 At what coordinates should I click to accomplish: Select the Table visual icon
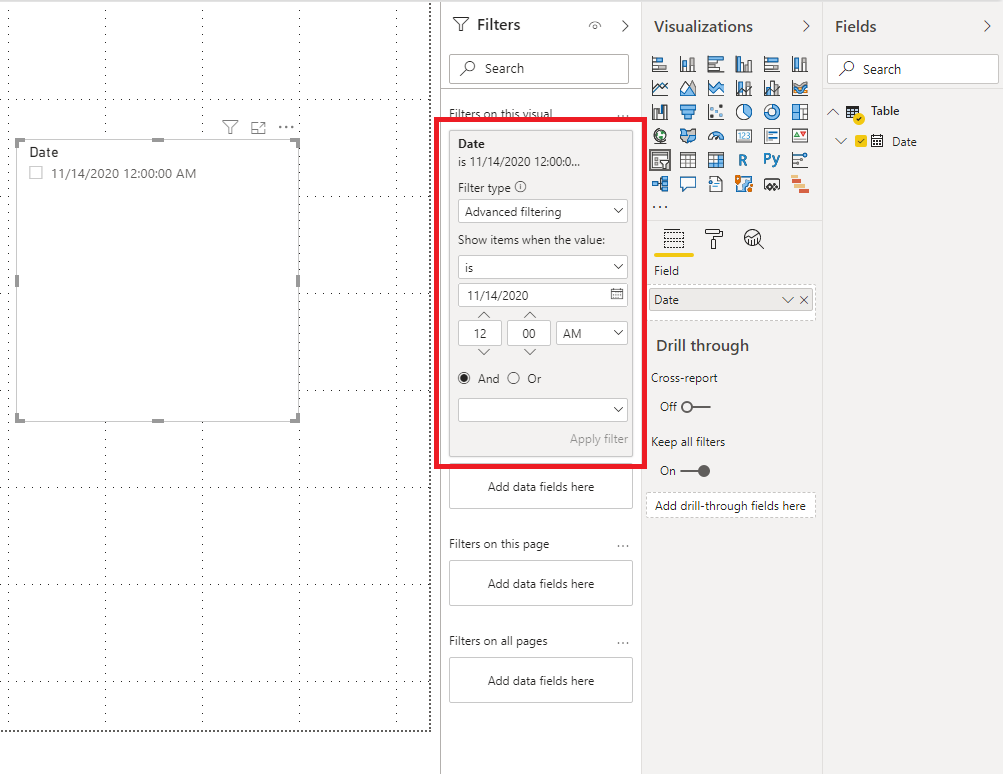(x=688, y=160)
